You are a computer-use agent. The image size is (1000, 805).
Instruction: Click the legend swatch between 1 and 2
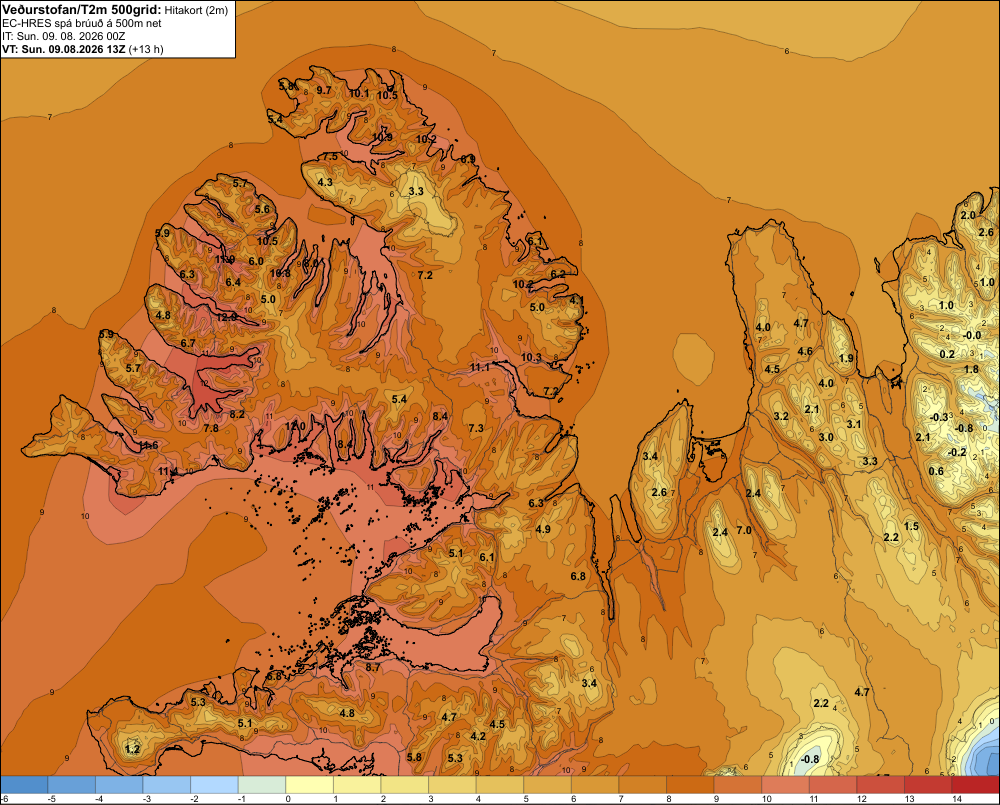[357, 785]
